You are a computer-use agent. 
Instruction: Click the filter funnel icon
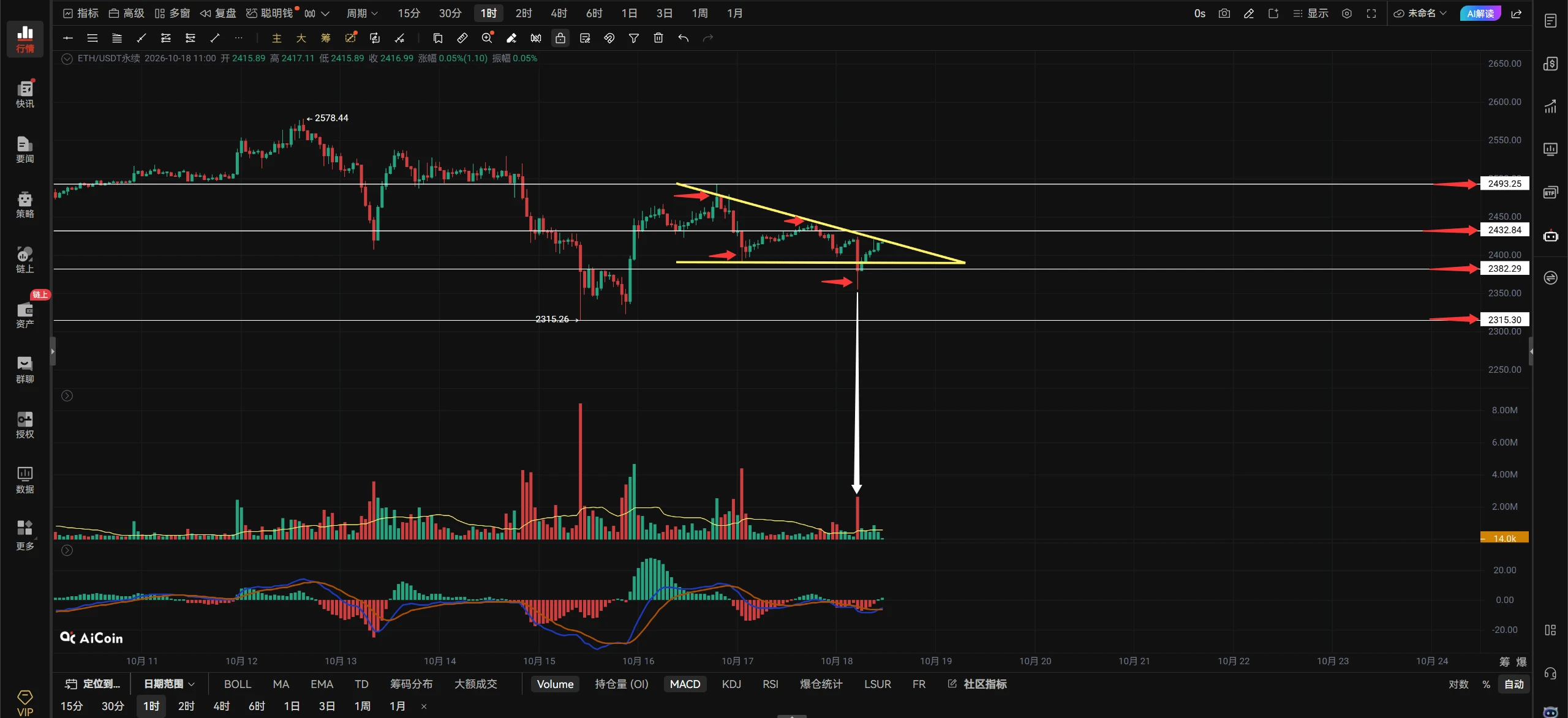pos(634,38)
